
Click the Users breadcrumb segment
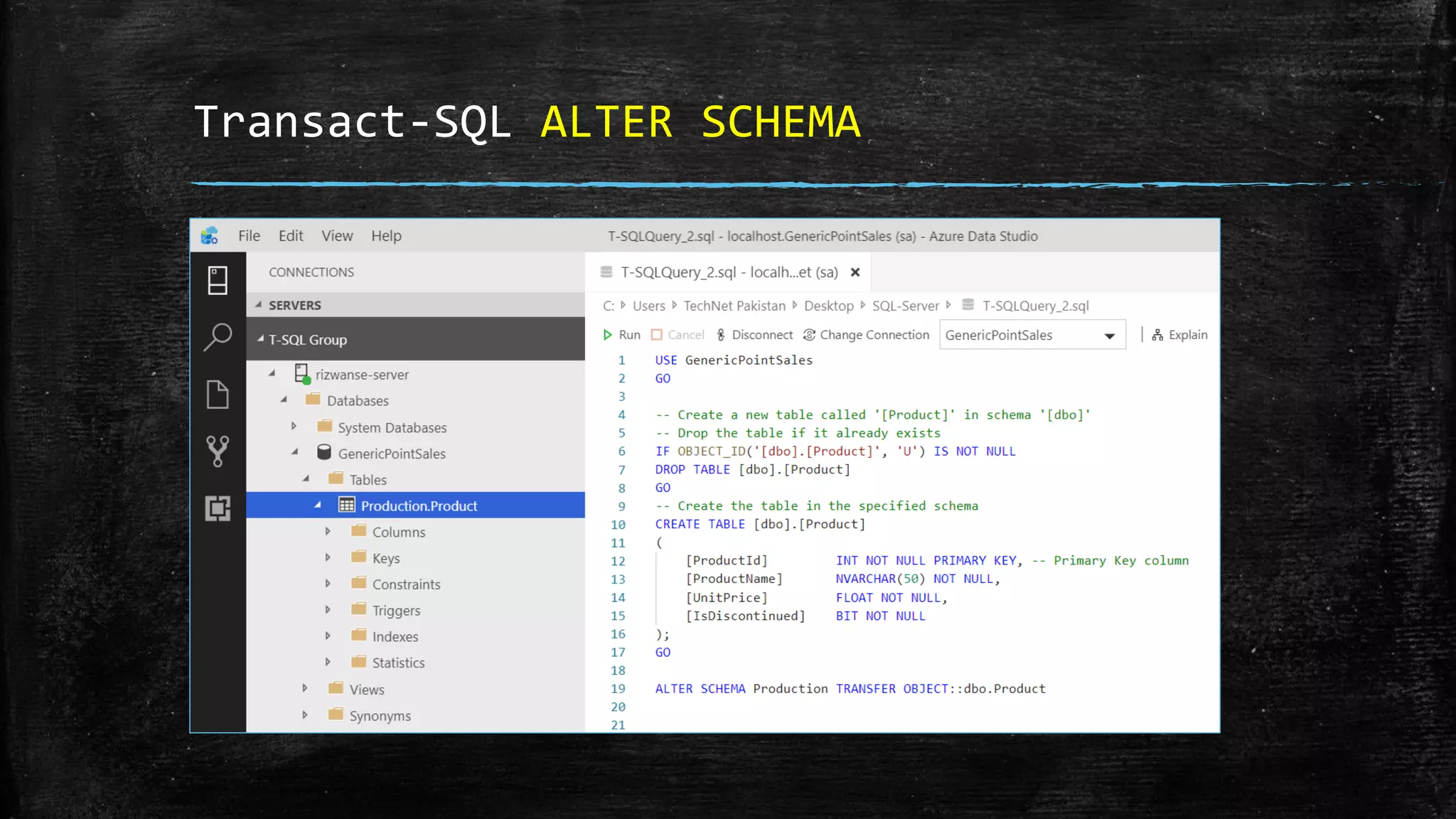[649, 306]
